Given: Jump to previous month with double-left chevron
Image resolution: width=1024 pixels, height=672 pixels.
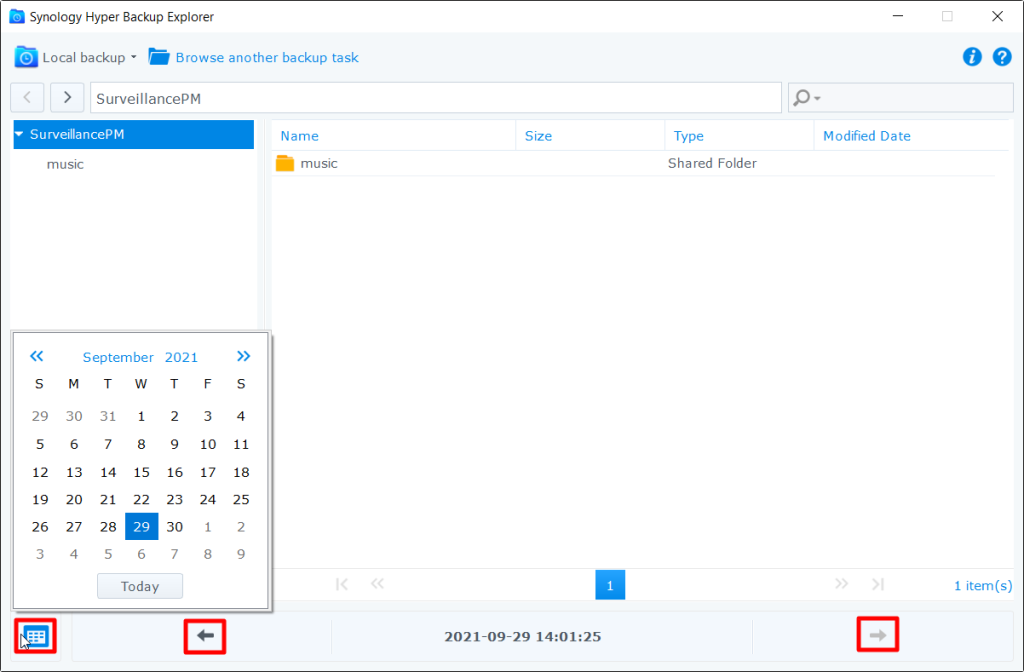Looking at the screenshot, I should click(37, 357).
